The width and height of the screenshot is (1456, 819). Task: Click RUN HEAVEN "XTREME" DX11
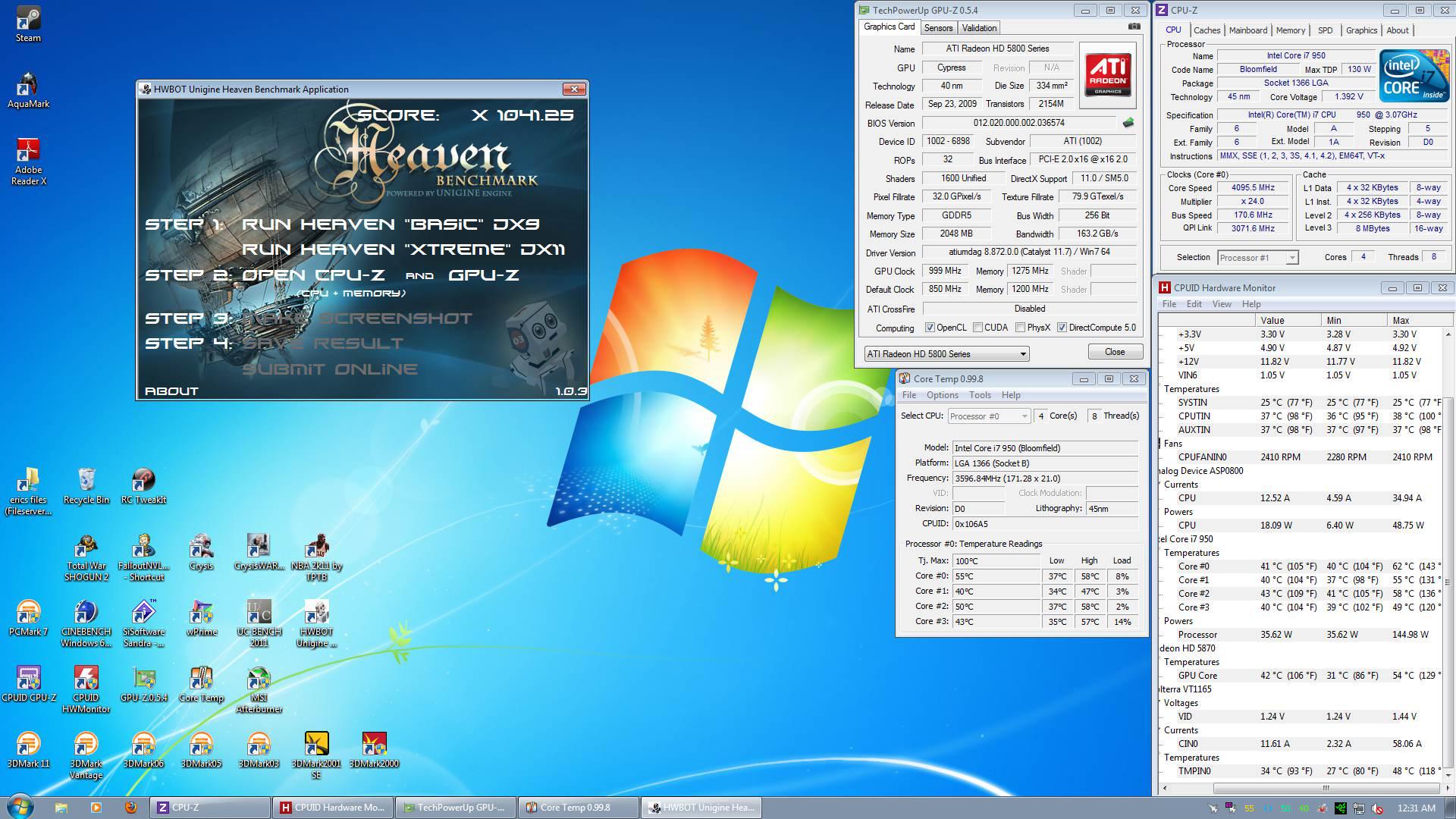coord(403,249)
